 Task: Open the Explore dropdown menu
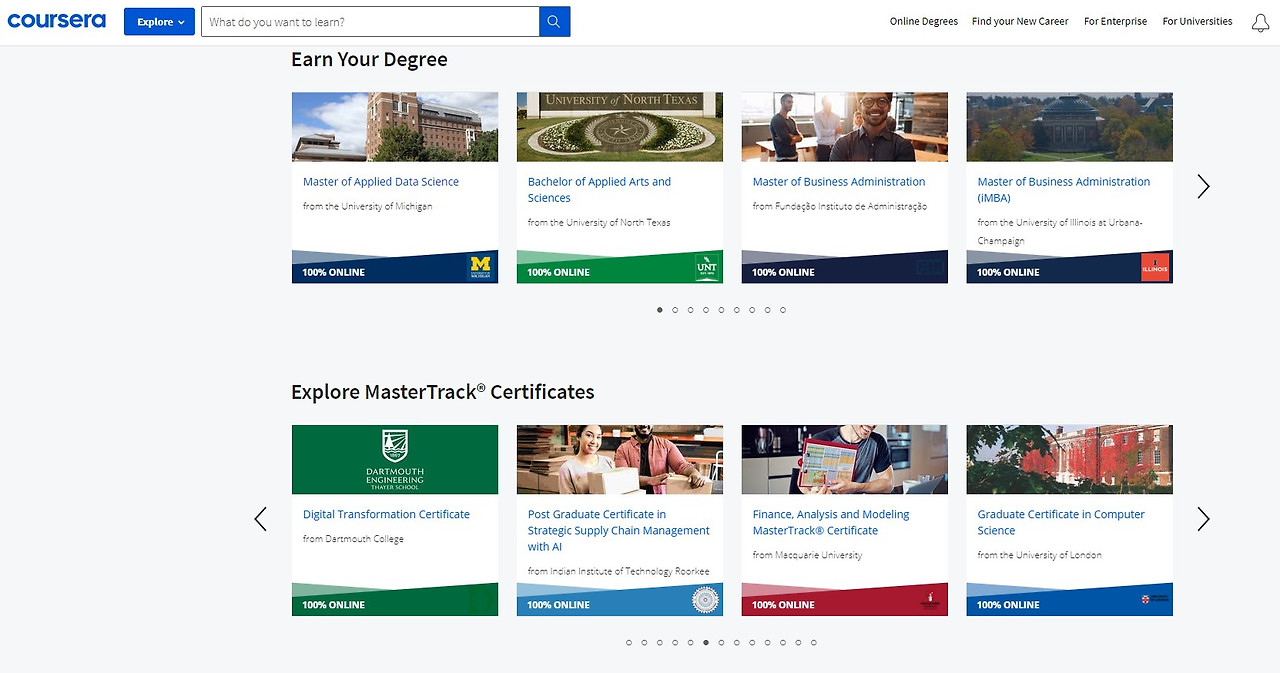[159, 22]
